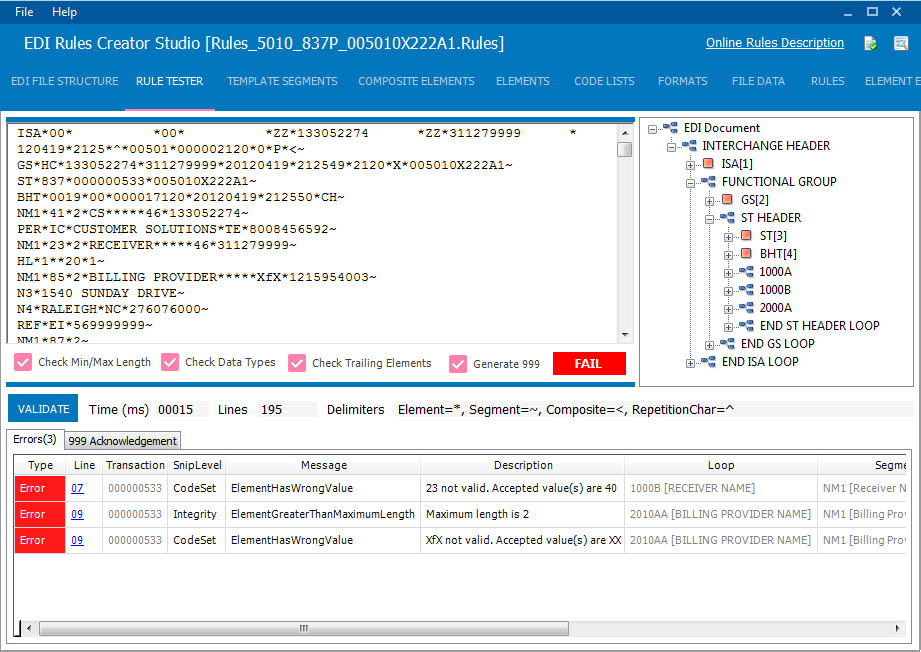The height and width of the screenshot is (652, 921).
Task: Click the 2000A loop icon
Action: (x=746, y=308)
